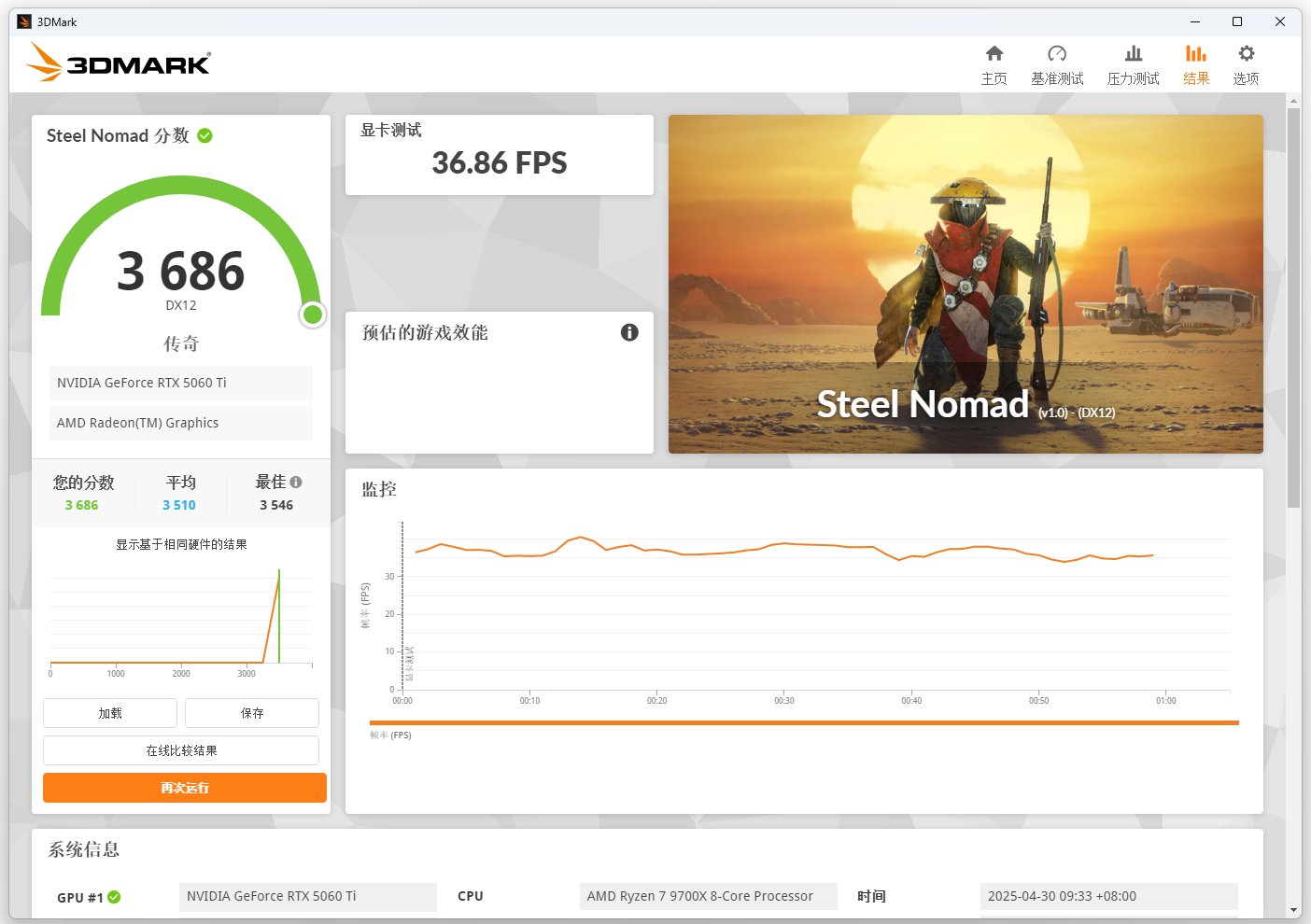Open the 选项 settings tab
The width and height of the screenshot is (1311, 924).
(x=1246, y=65)
